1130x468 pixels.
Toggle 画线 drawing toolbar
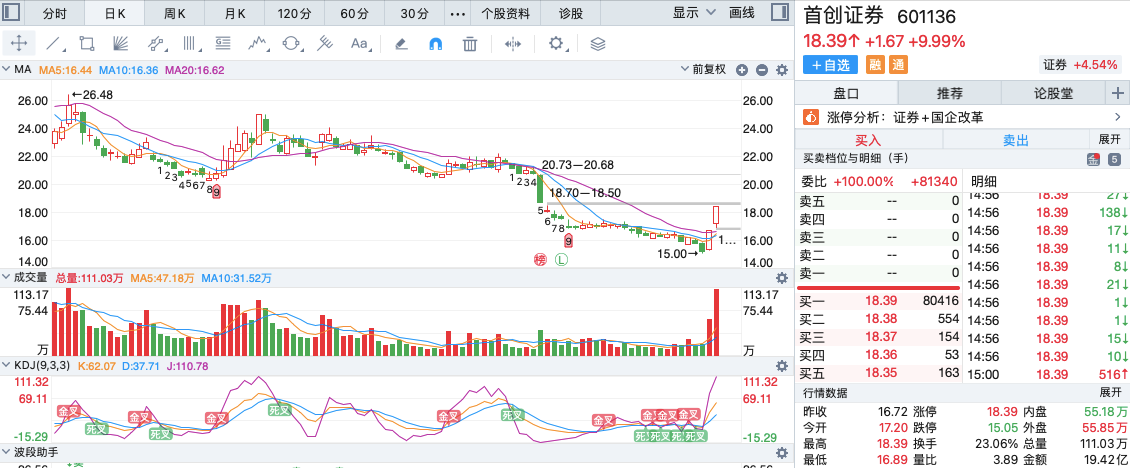[x=742, y=12]
